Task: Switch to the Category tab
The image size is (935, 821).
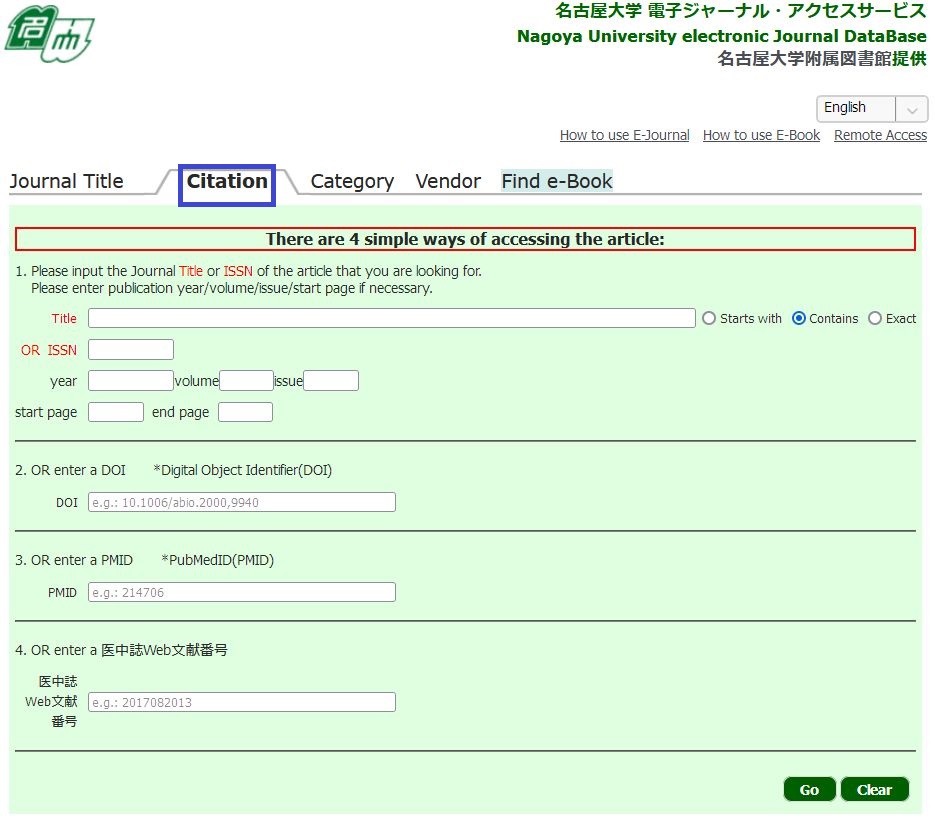Action: pos(352,181)
